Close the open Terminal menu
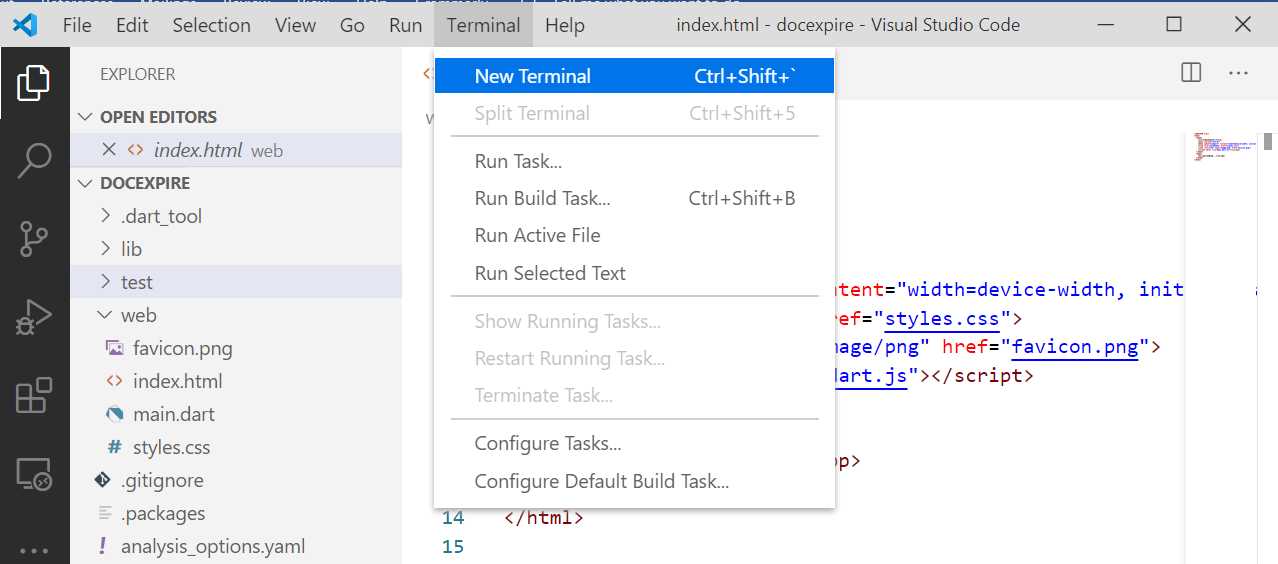Image resolution: width=1278 pixels, height=564 pixels. (x=484, y=25)
